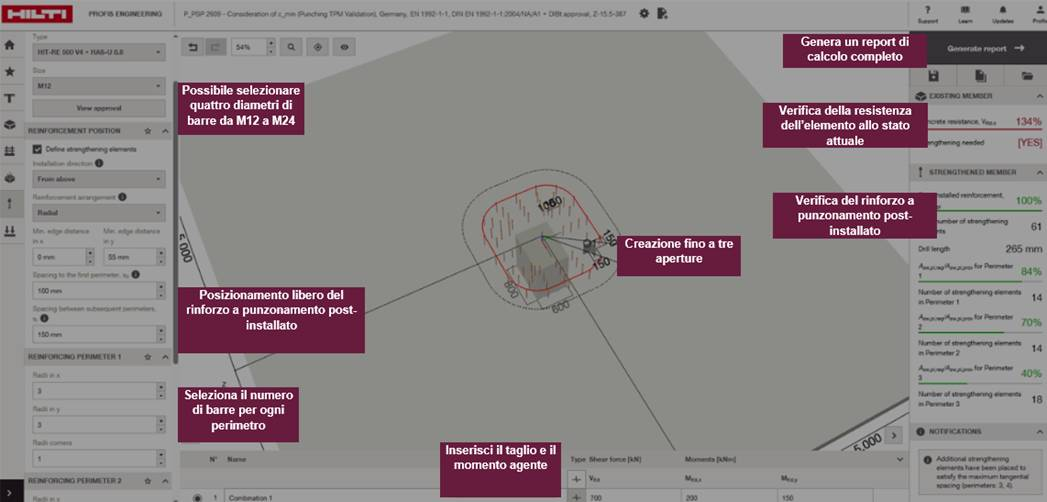Toggle Define strengthening elements checkbox
The image size is (1047, 502).
[x=37, y=149]
